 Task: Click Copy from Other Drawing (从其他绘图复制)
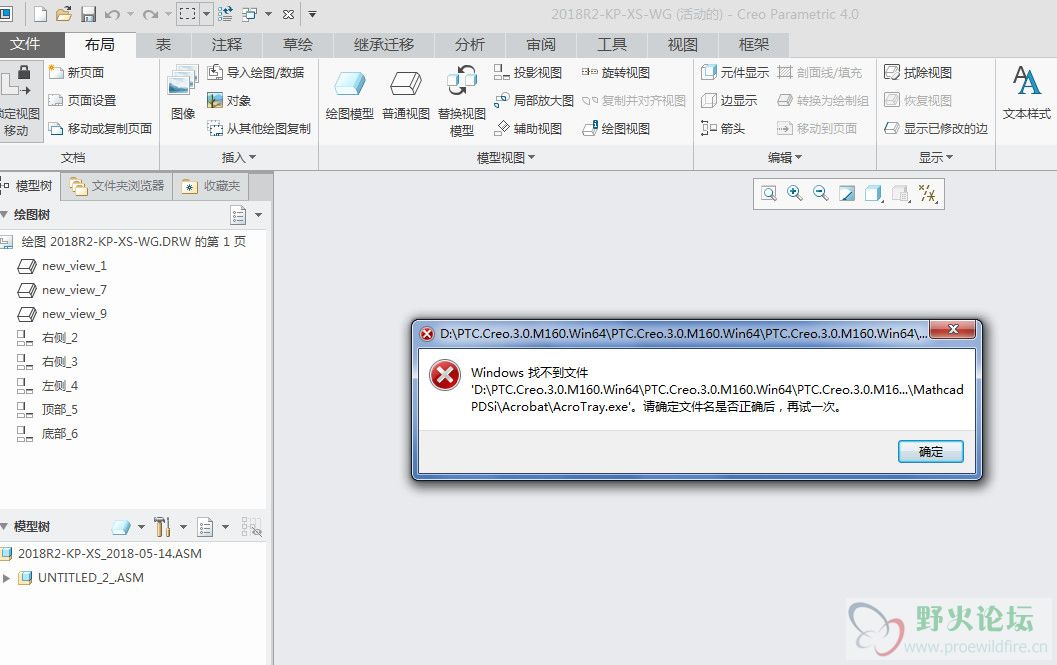[x=259, y=128]
